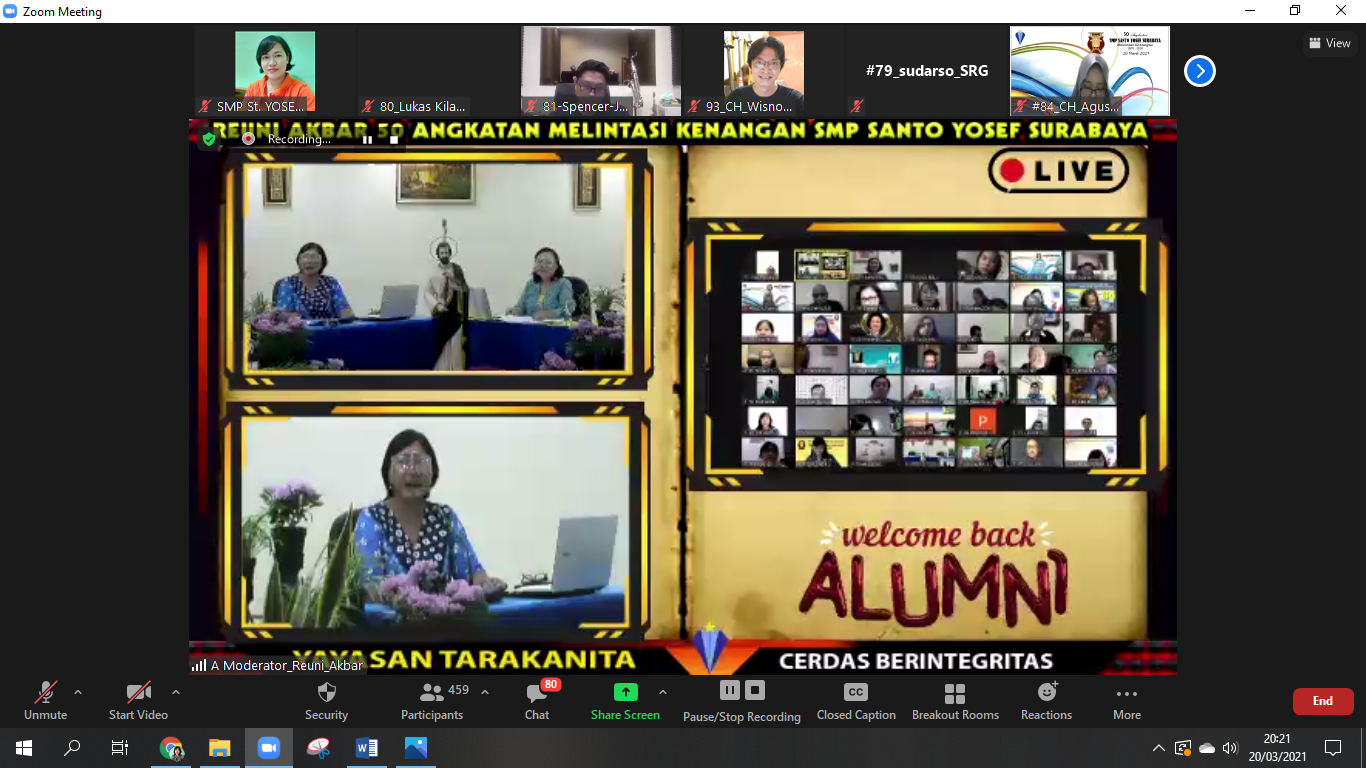The width and height of the screenshot is (1366, 768).
Task: Open Google Chrome from the taskbar
Action: 172,748
